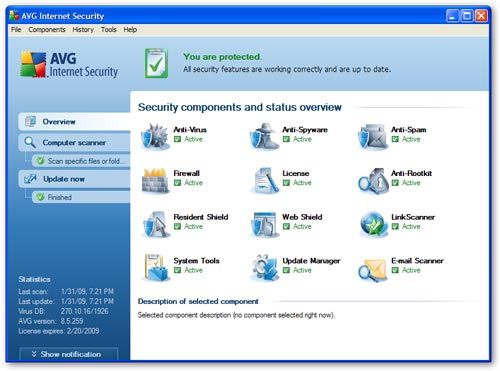This screenshot has width=500, height=371.
Task: Select the License document icon
Action: (265, 180)
